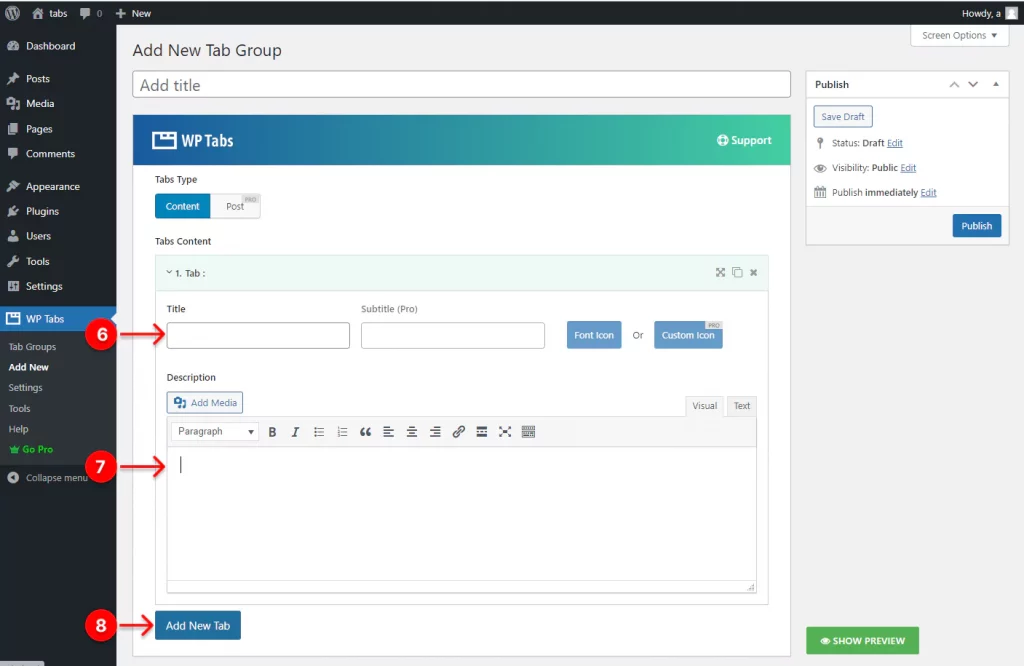Toggle italic formatting
The height and width of the screenshot is (666, 1024).
[295, 432]
